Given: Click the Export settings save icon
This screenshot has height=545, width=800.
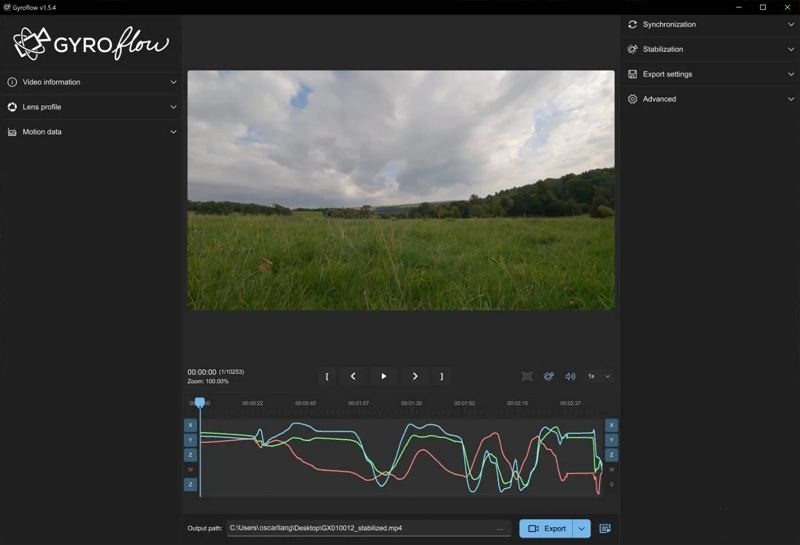Looking at the screenshot, I should coord(633,75).
